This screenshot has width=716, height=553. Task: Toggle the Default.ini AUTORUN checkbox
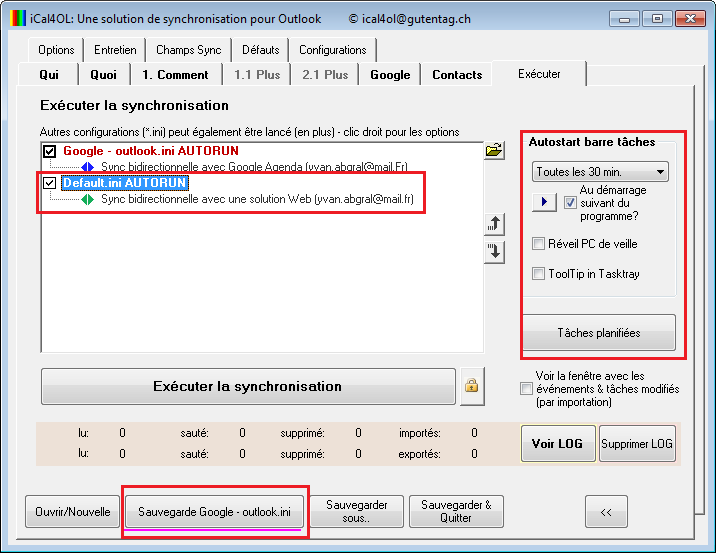tap(50, 184)
